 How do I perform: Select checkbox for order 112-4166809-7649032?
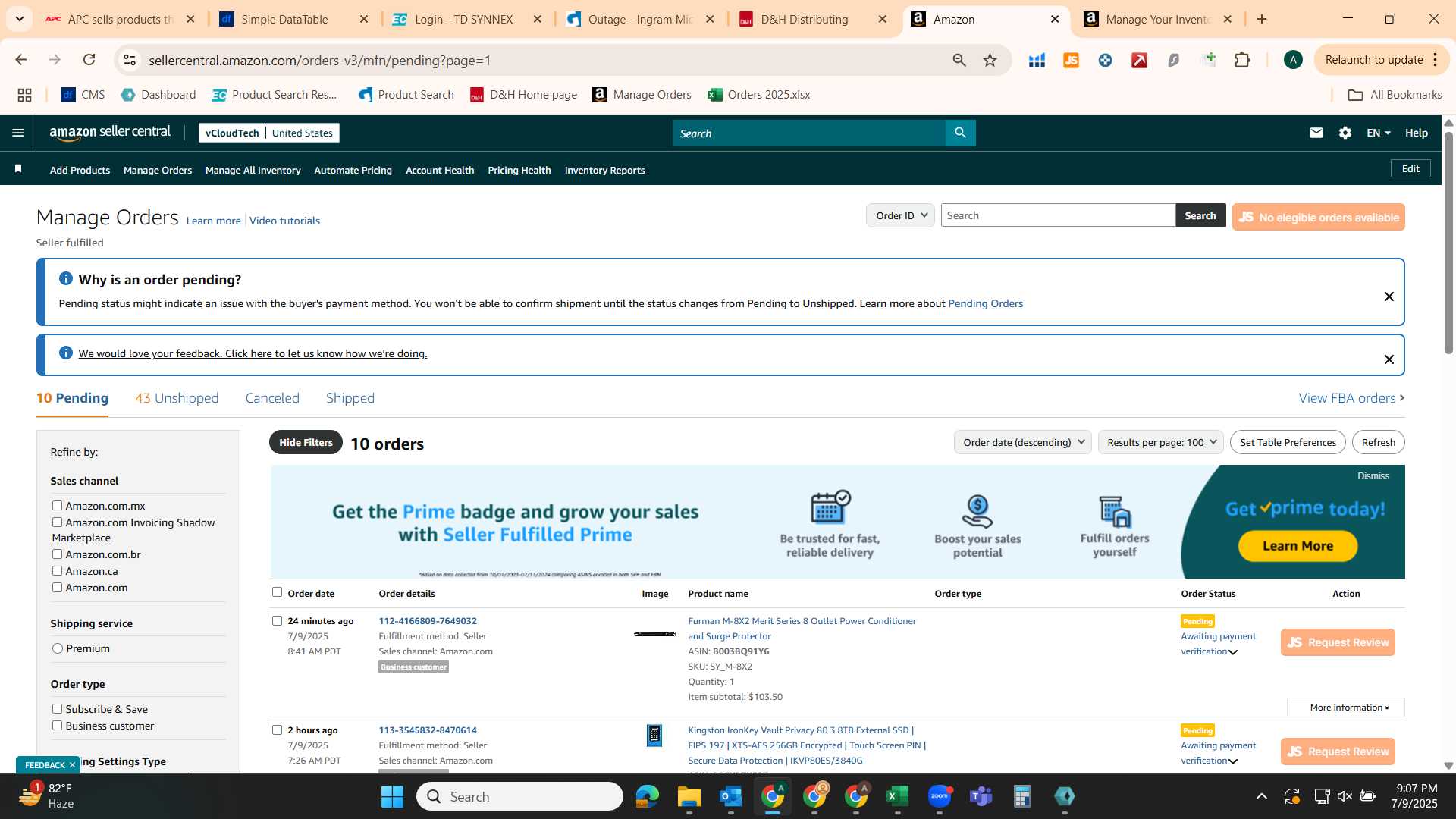coord(277,620)
